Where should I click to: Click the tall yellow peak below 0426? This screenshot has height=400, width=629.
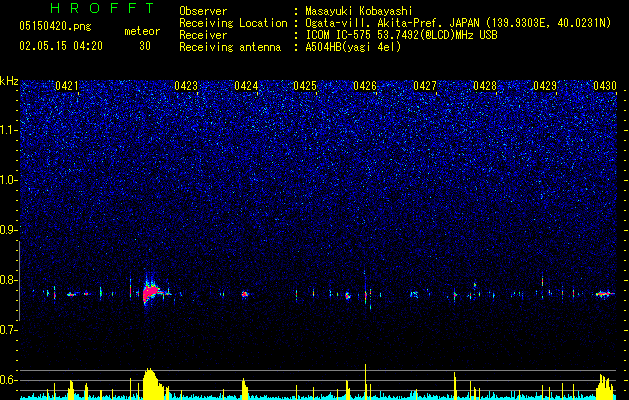[365, 381]
